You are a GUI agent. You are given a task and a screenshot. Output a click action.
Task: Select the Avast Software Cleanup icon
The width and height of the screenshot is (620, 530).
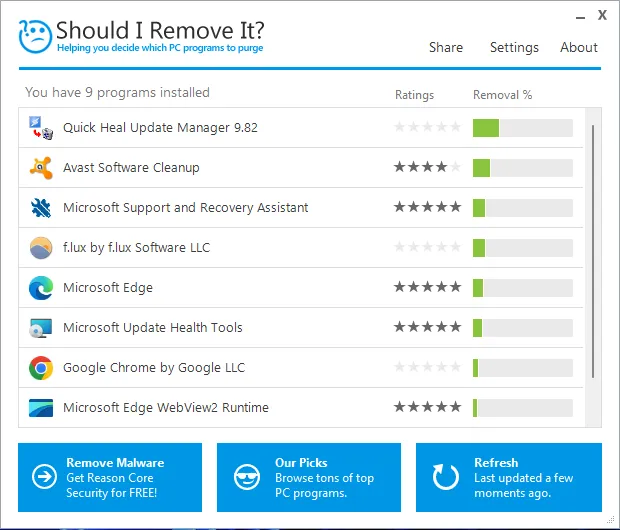coord(41,168)
